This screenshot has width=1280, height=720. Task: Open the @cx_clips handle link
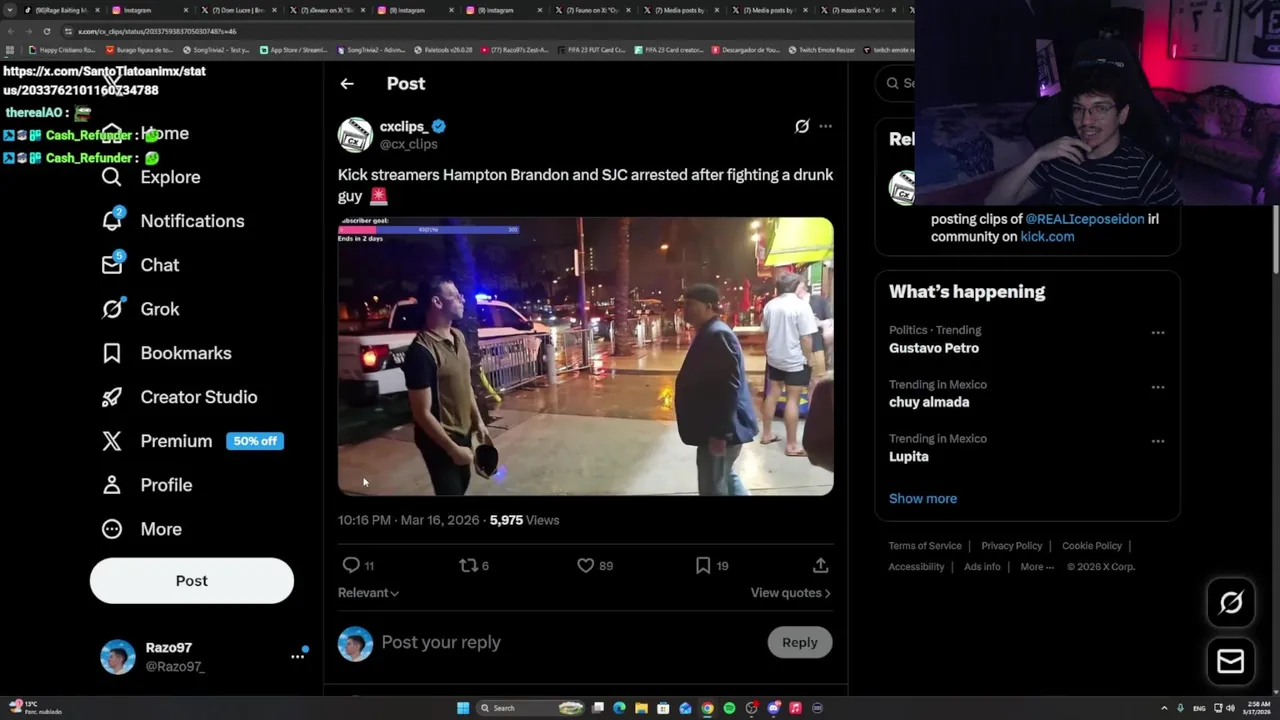click(409, 144)
